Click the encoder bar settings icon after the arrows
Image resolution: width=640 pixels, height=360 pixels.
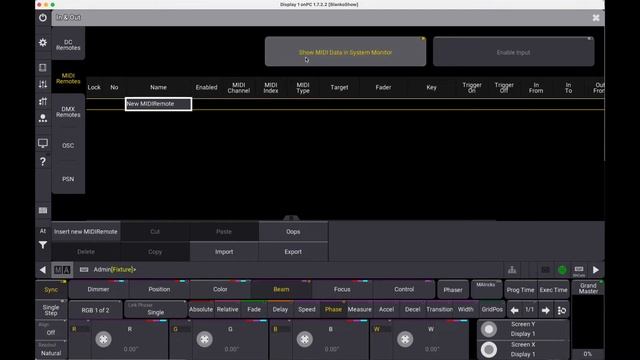coord(562,311)
